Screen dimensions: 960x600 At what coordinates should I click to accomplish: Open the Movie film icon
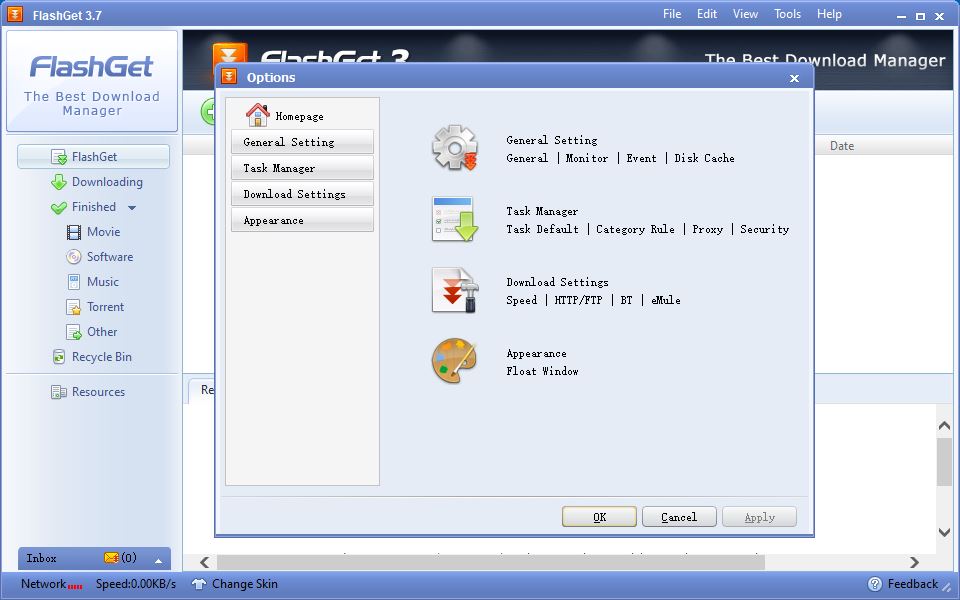pyautogui.click(x=74, y=232)
